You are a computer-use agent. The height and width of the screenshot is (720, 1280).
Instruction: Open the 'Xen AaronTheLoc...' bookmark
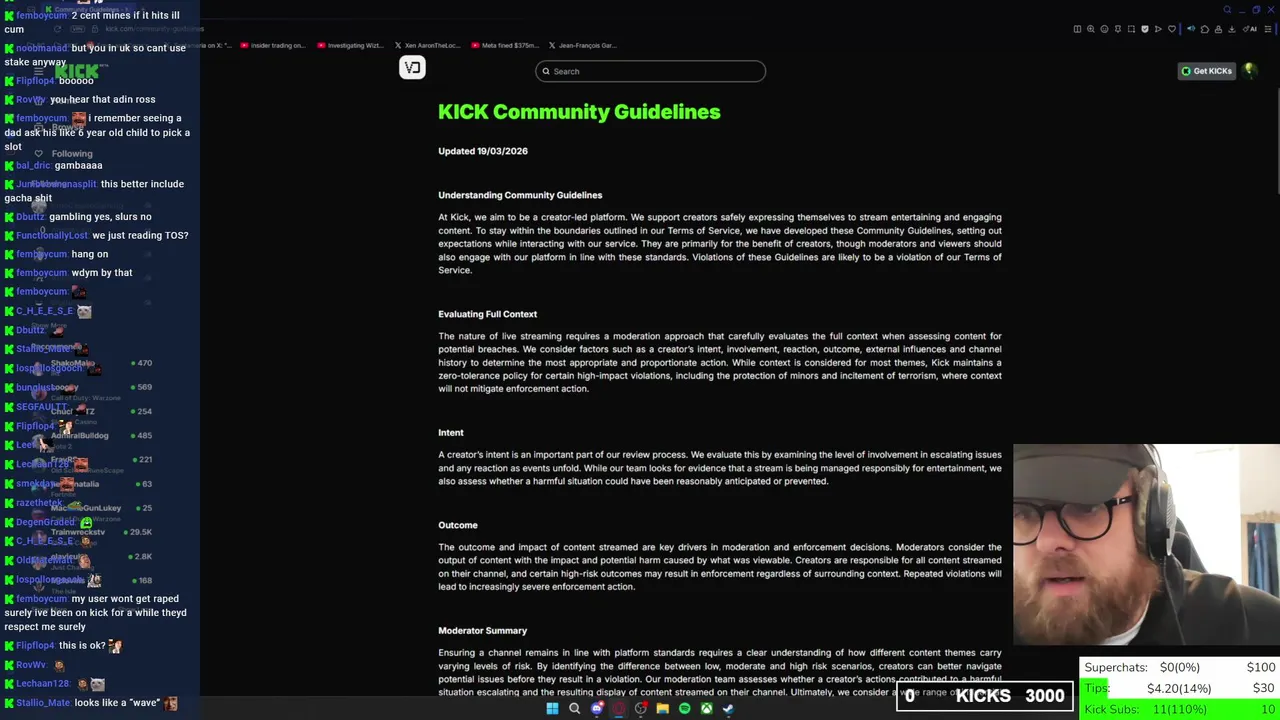pyautogui.click(x=426, y=45)
